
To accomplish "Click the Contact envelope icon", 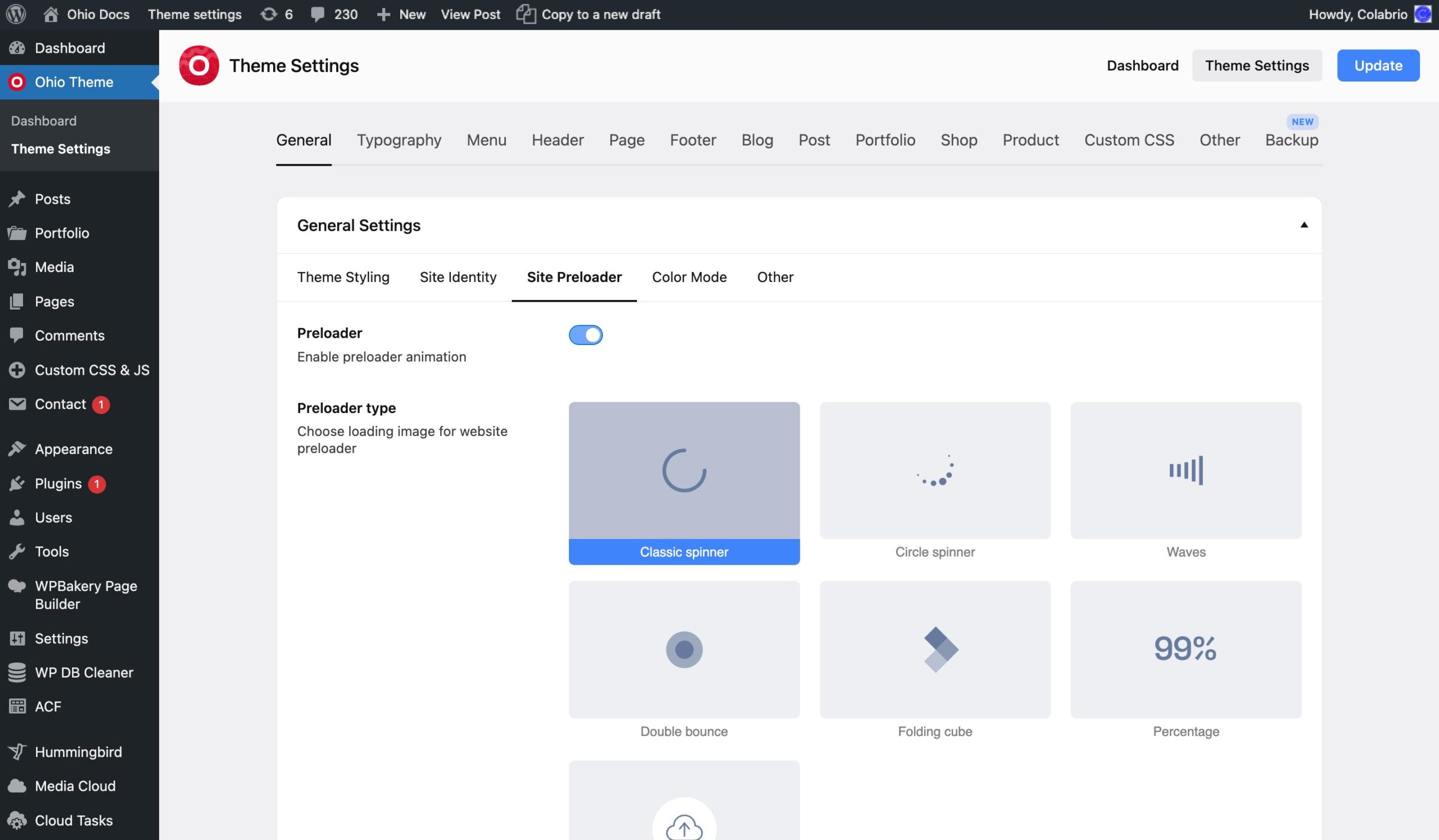I will click(17, 404).
